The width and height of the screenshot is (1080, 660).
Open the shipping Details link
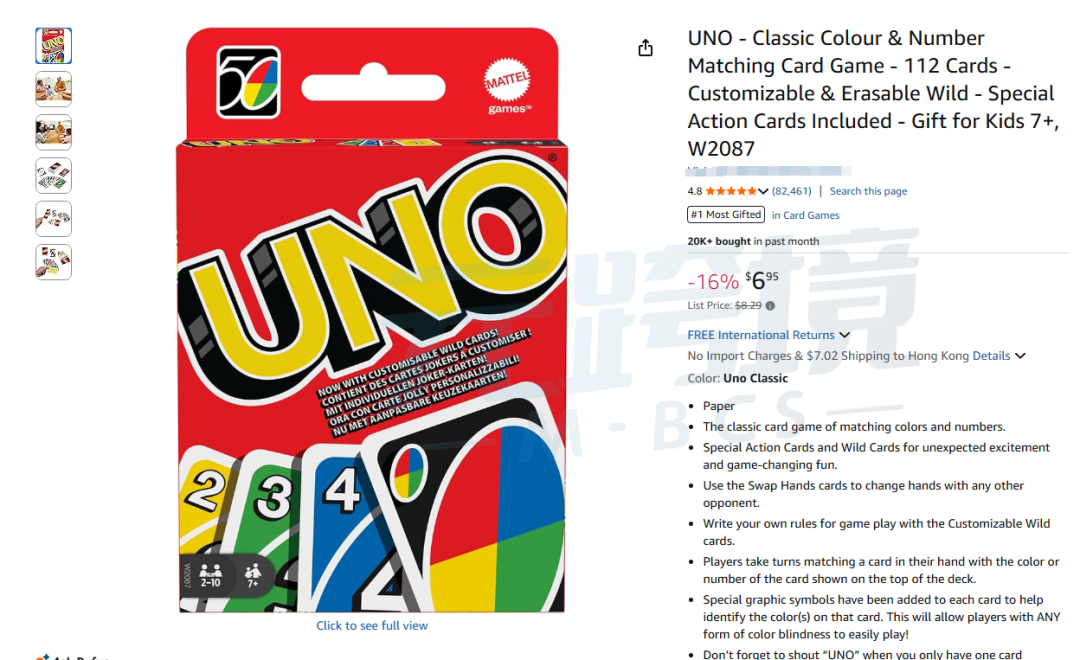pyautogui.click(x=991, y=356)
